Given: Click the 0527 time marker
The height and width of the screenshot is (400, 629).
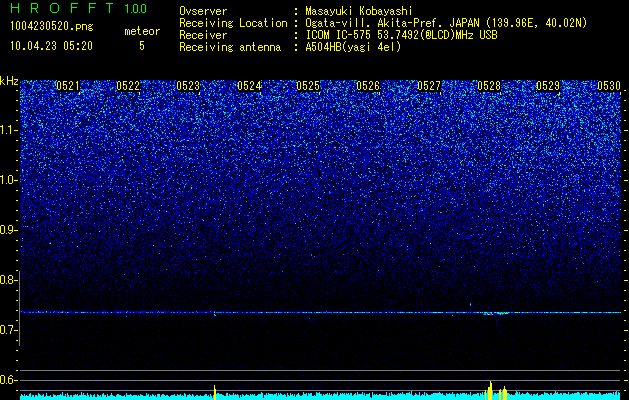Looking at the screenshot, I should tap(429, 86).
